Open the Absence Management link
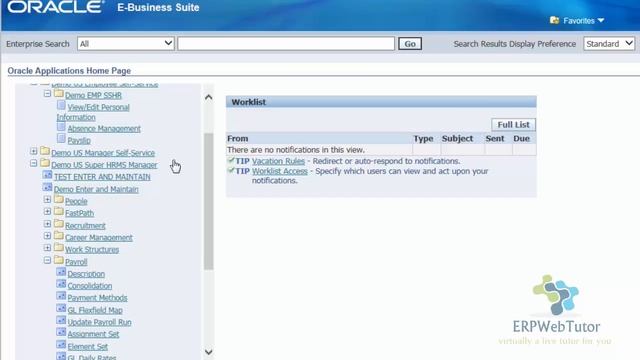This screenshot has height=360, width=640. (x=104, y=129)
